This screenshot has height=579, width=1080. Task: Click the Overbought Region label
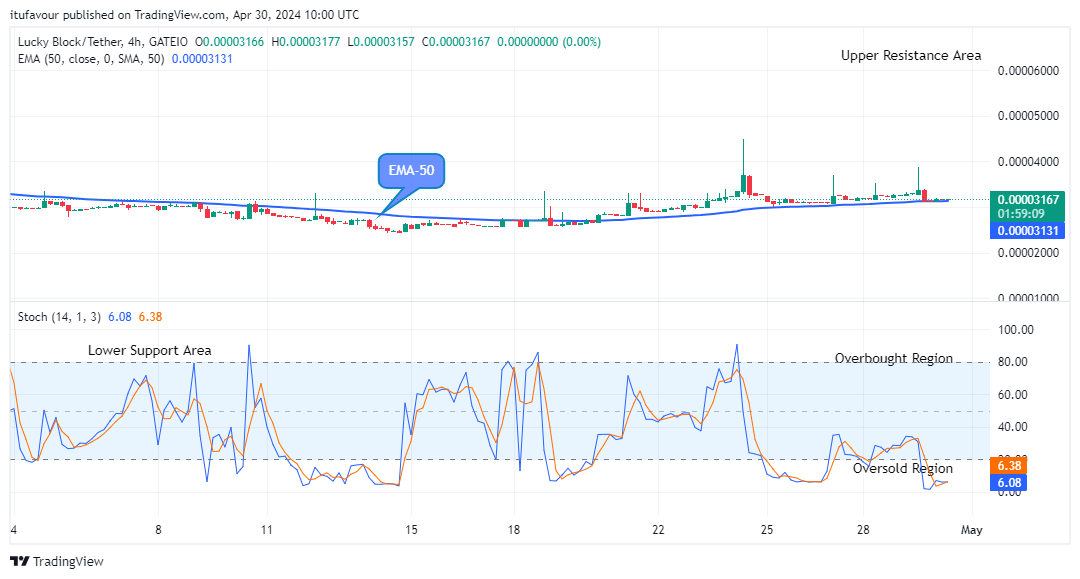coord(893,359)
